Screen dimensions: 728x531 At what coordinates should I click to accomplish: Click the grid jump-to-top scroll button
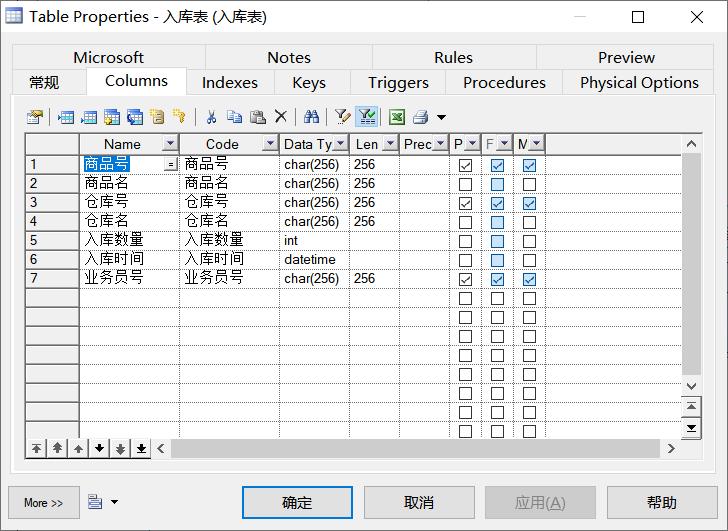click(691, 407)
